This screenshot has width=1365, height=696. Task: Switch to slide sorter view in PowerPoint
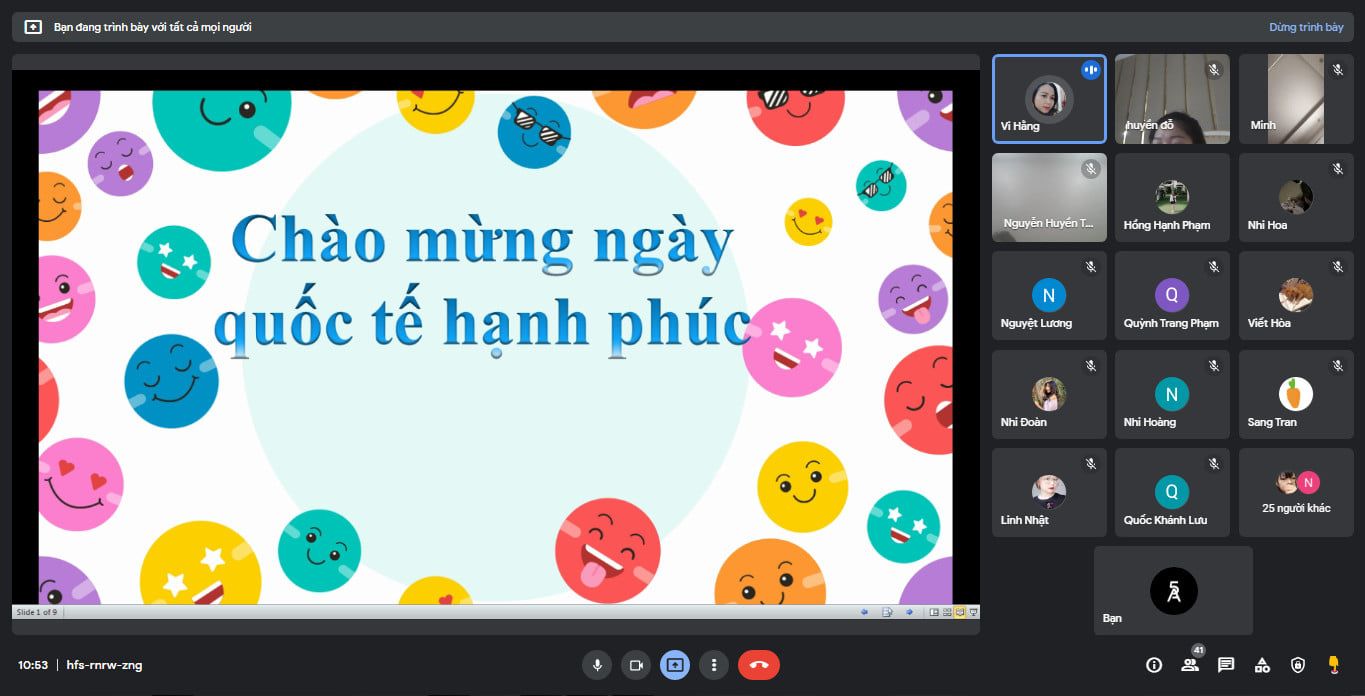[947, 612]
